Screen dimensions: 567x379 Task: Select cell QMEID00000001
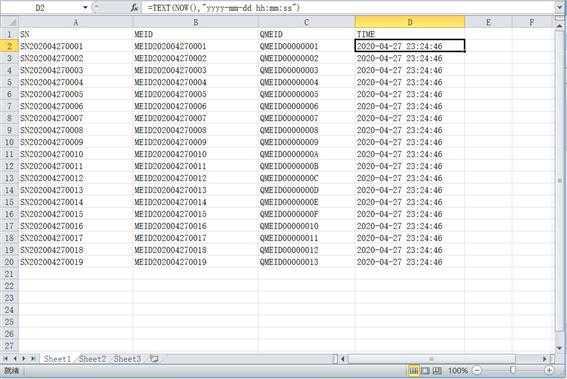pyautogui.click(x=306, y=46)
